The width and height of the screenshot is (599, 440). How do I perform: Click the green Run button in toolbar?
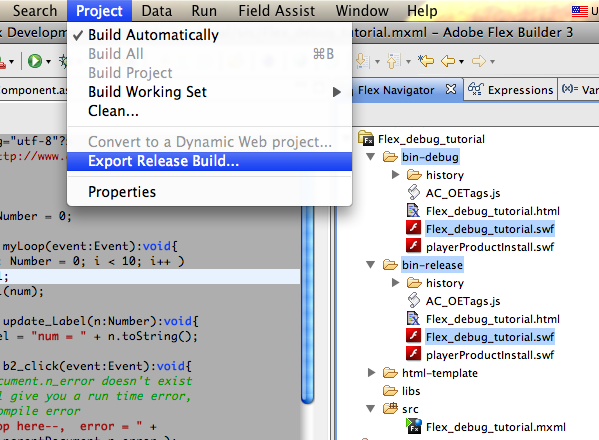pyautogui.click(x=35, y=61)
